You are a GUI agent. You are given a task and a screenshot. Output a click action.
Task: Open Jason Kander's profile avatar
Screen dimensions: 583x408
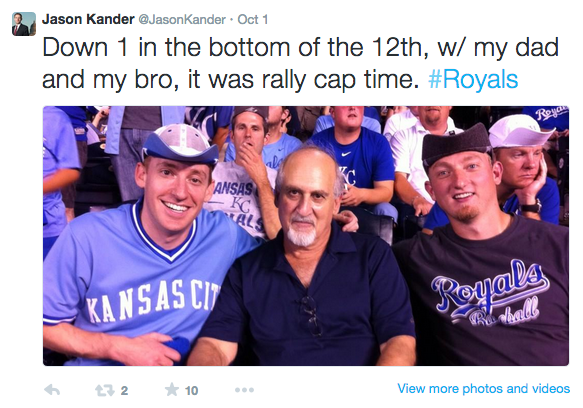tap(24, 24)
